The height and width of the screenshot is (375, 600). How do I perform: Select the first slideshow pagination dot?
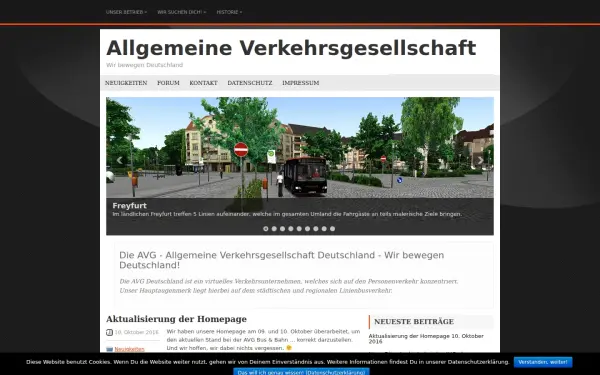(266, 229)
